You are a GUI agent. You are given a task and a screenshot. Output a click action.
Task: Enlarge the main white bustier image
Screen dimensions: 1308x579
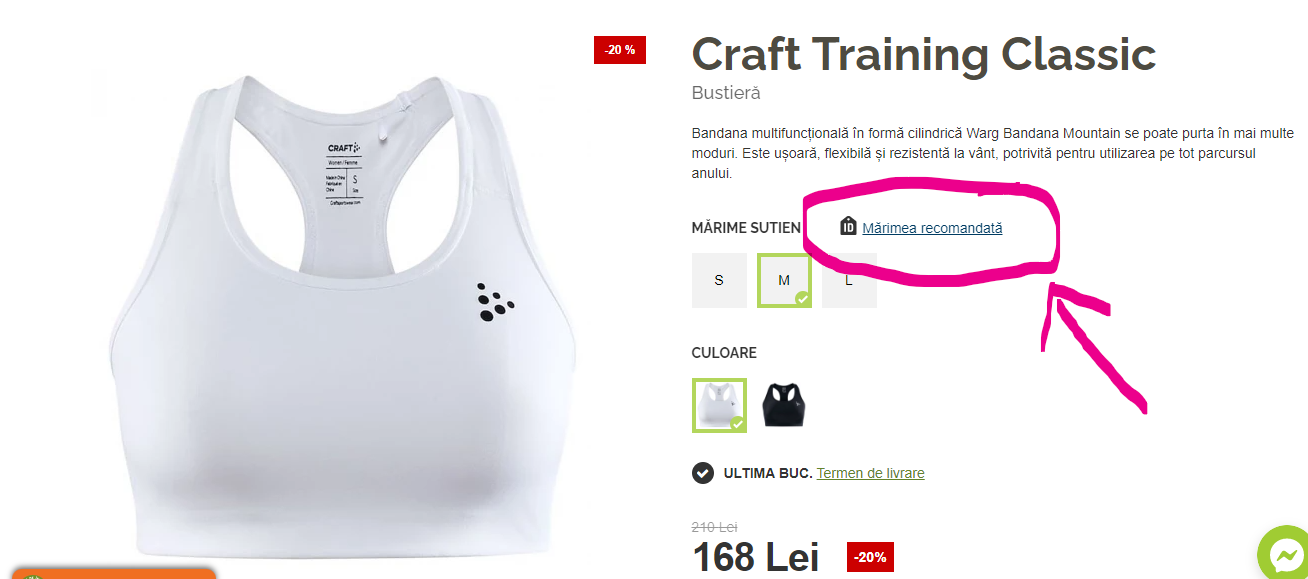343,310
